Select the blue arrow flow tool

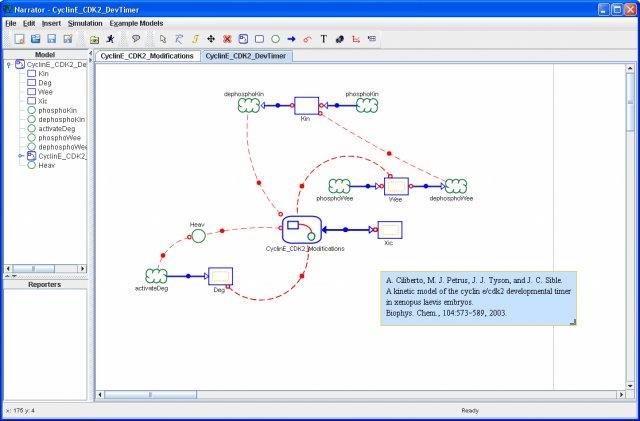click(x=291, y=39)
